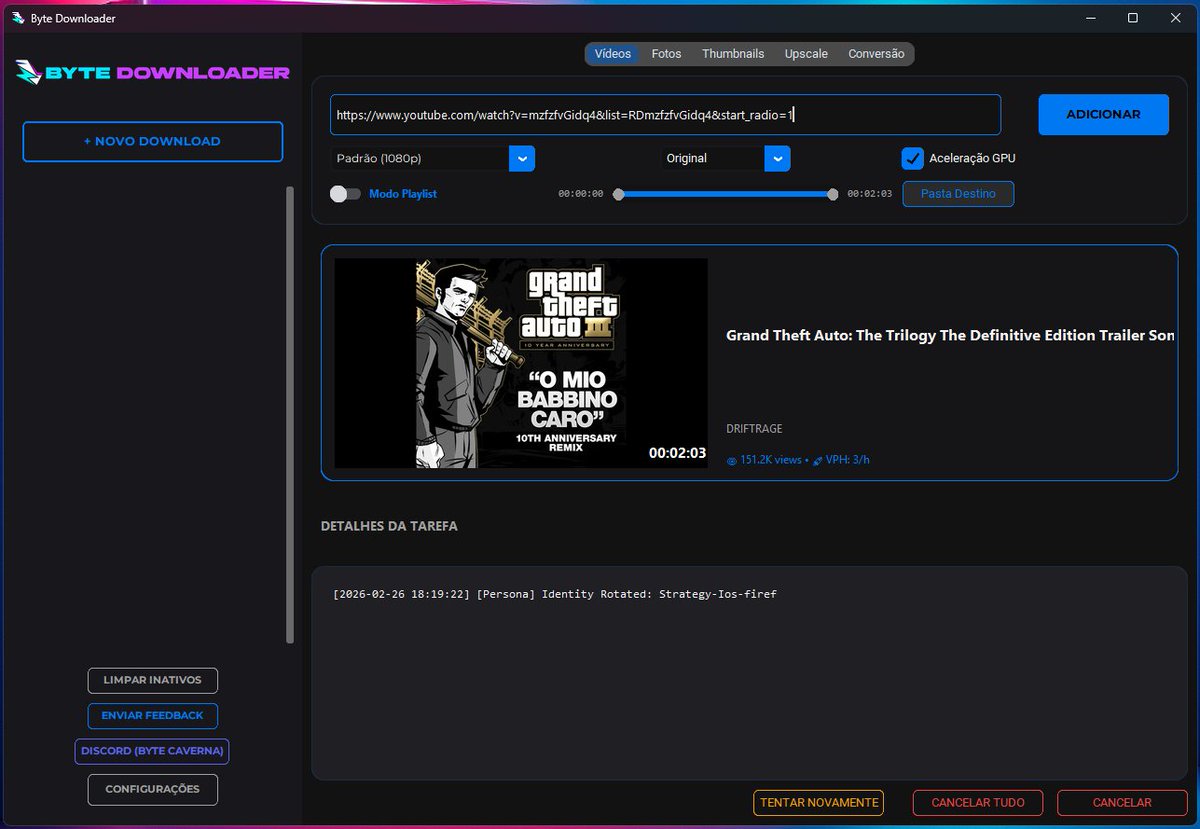Click the trim slider start handle at 00:00:00

[x=618, y=194]
